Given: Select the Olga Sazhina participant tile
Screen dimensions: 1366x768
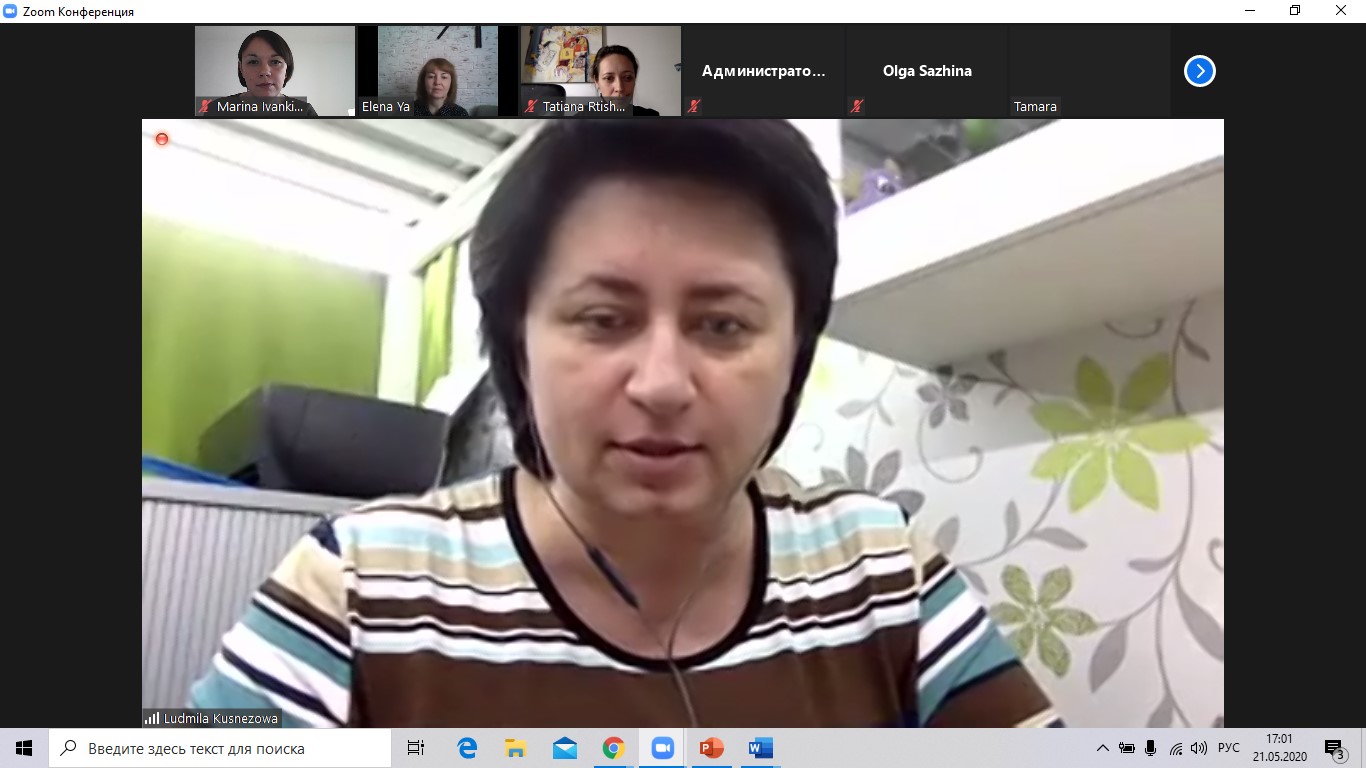Looking at the screenshot, I should click(927, 71).
